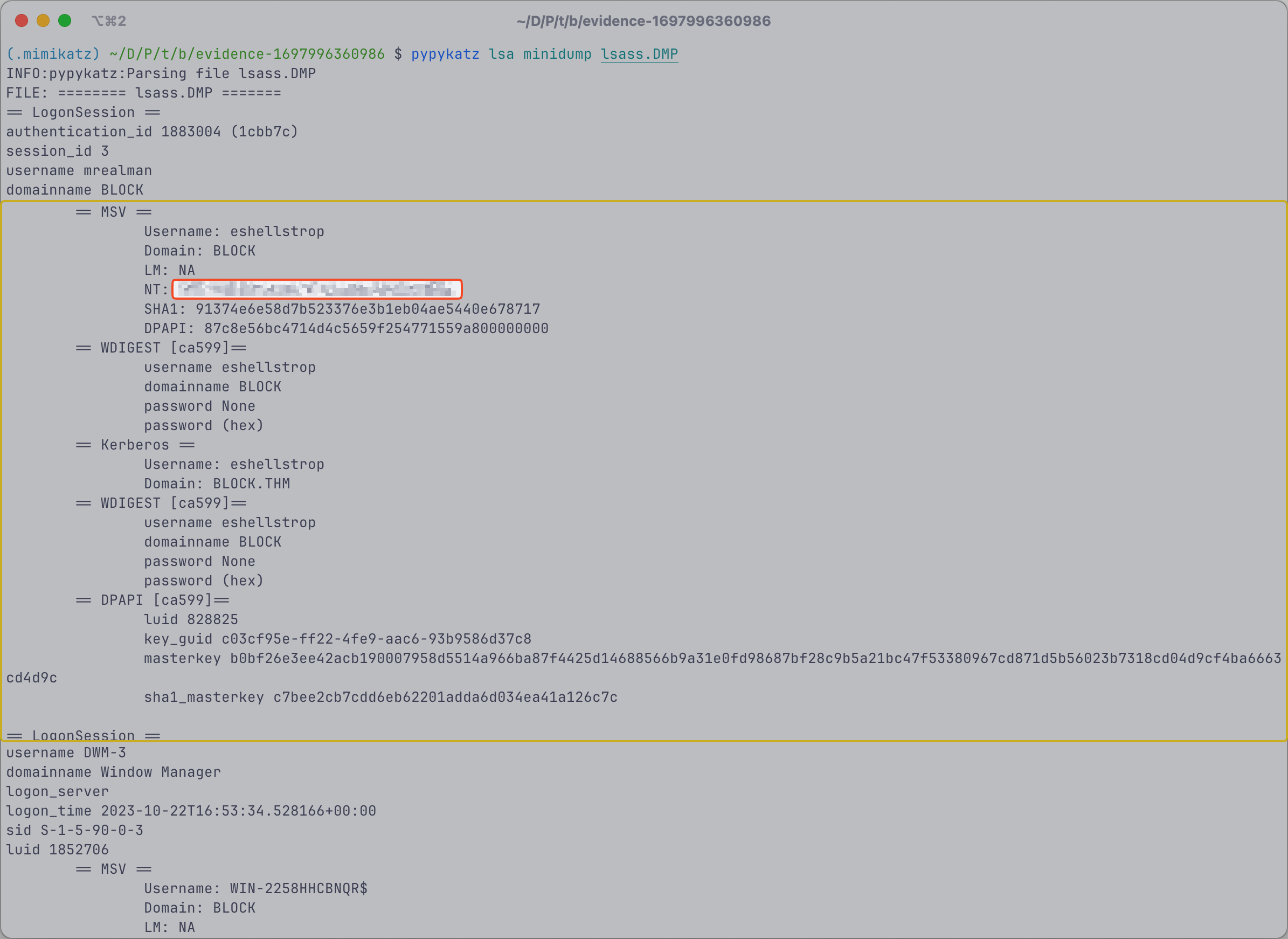This screenshot has width=1288, height=939.
Task: Click the sha1_masterkey value
Action: (446, 697)
